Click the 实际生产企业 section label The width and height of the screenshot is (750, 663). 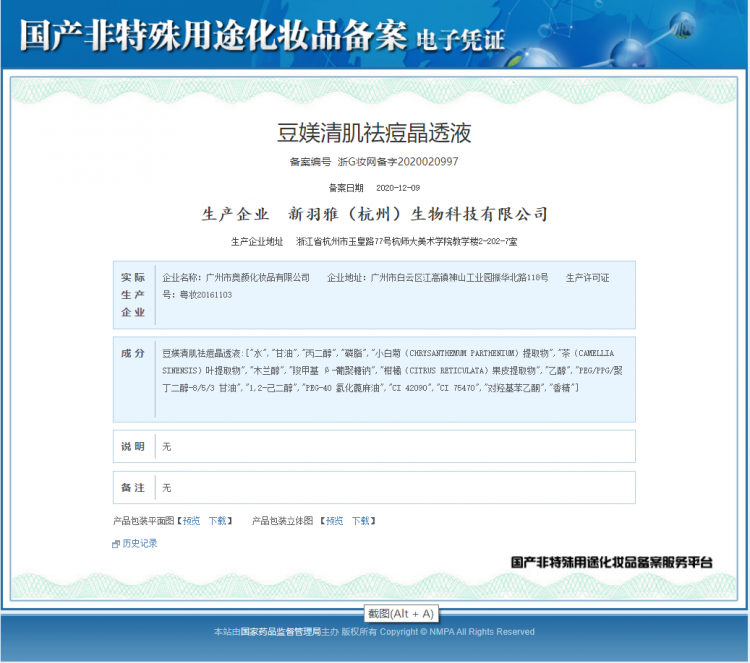133,294
